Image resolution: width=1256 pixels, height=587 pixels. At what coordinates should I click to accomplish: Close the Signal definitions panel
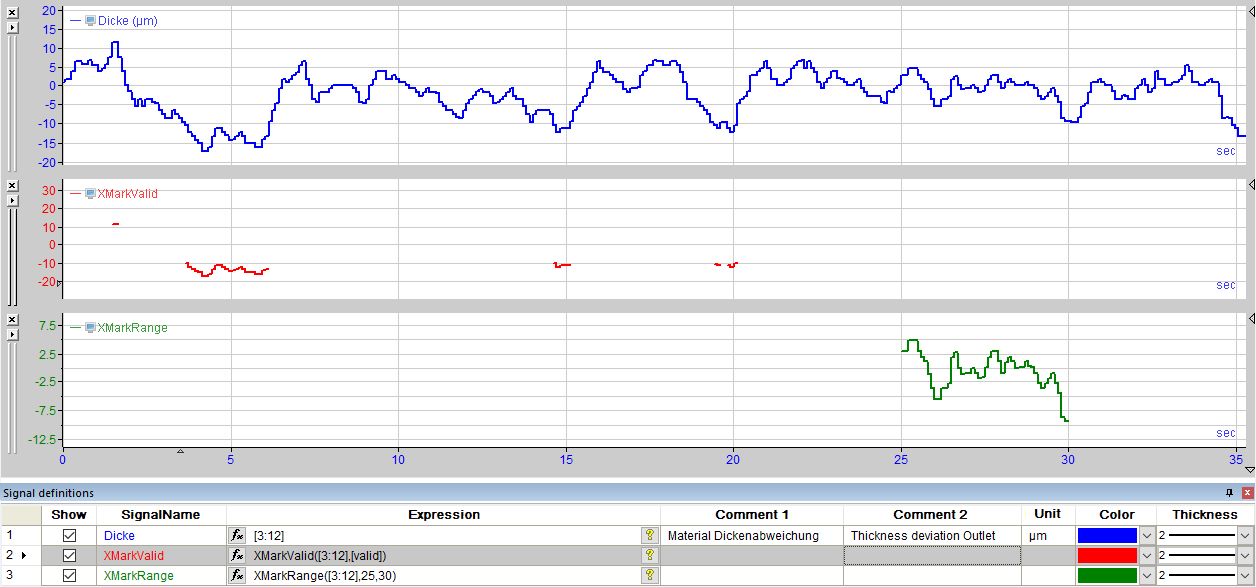[x=1247, y=493]
